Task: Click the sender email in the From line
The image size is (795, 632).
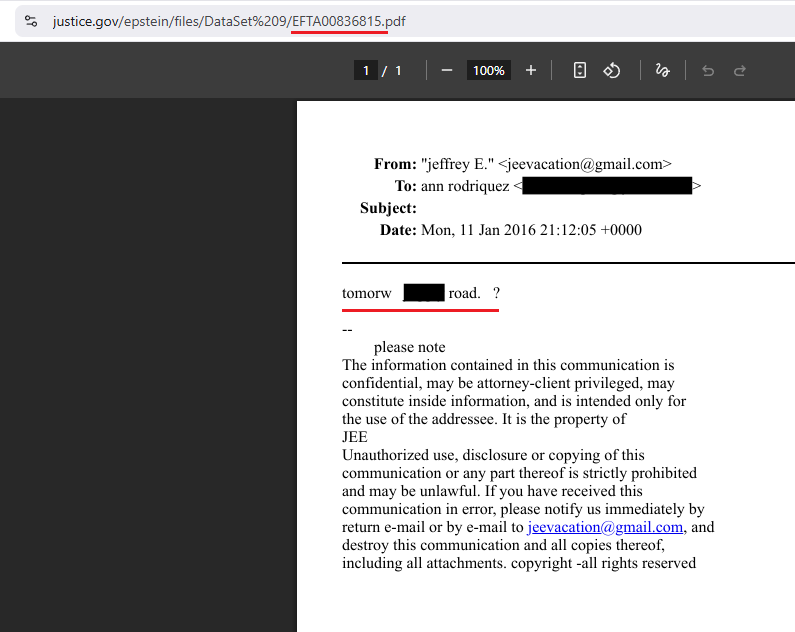Action: (584, 164)
